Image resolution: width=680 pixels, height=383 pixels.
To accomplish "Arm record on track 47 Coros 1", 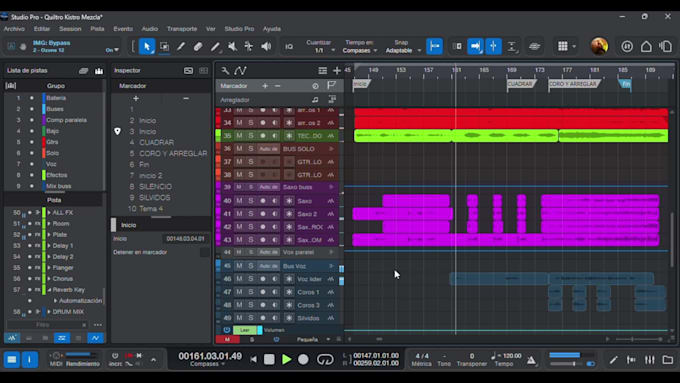I will click(x=263, y=292).
